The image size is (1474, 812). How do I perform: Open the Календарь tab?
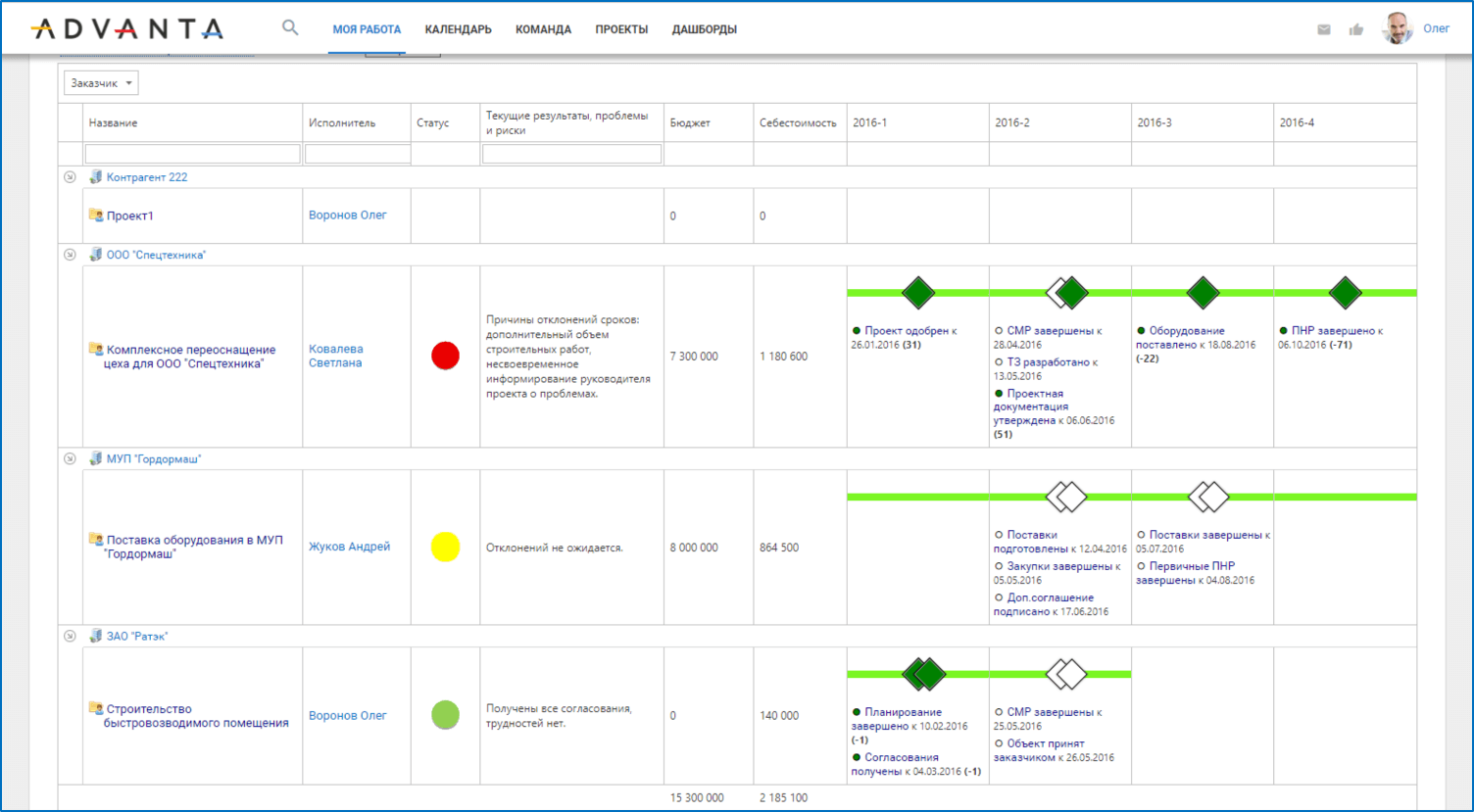(458, 29)
